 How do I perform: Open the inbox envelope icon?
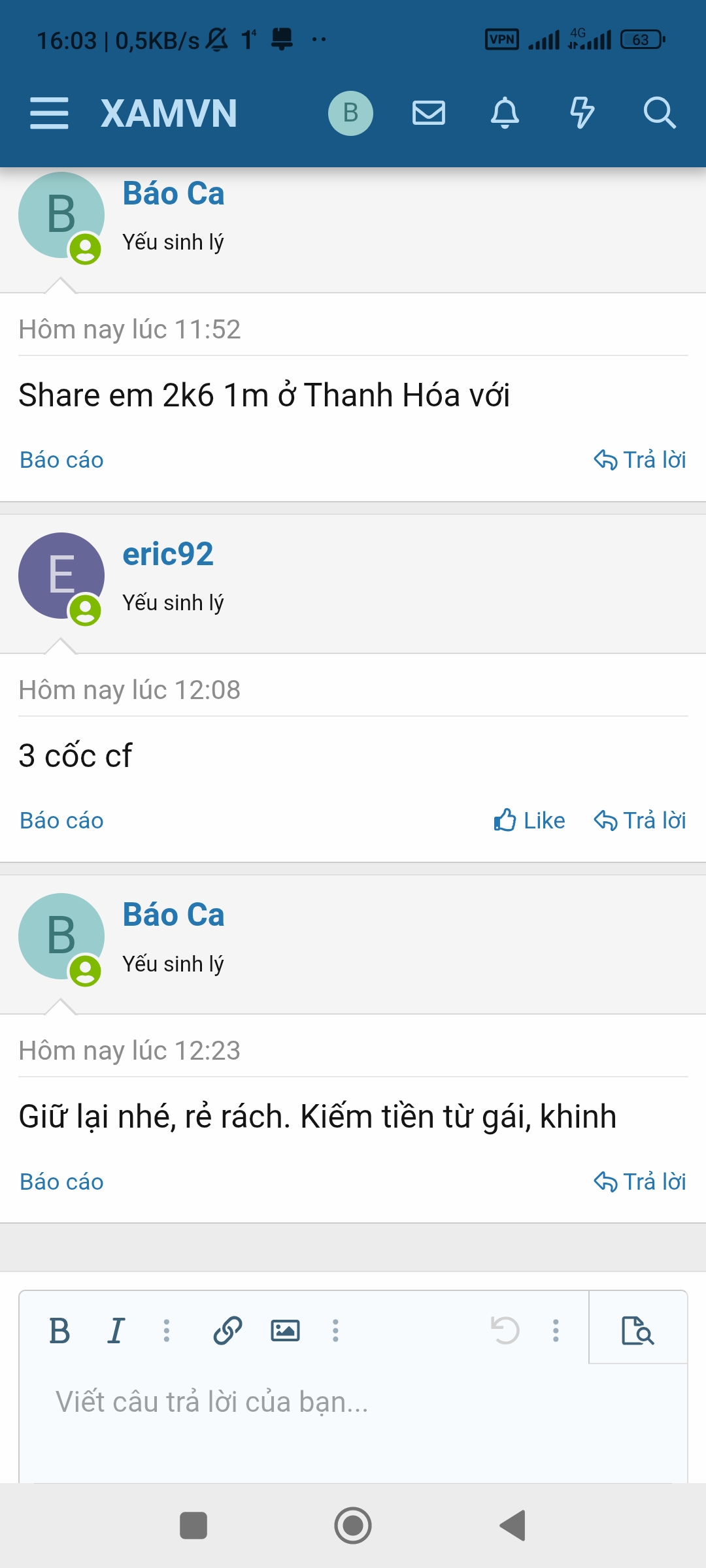pyautogui.click(x=429, y=113)
